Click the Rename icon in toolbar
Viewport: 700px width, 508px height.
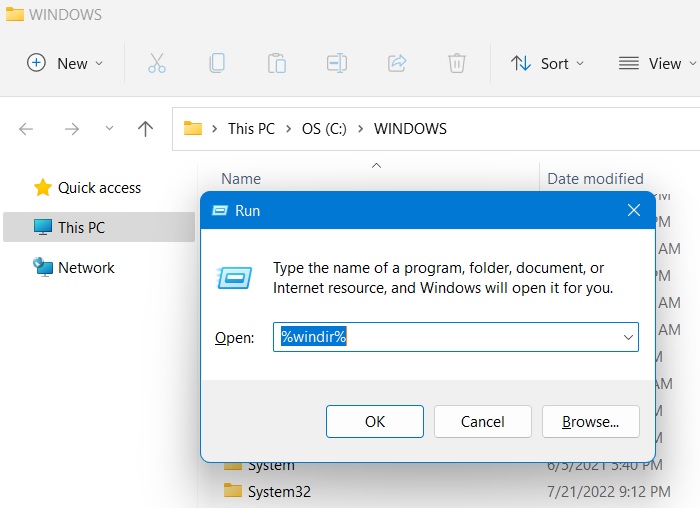337,63
